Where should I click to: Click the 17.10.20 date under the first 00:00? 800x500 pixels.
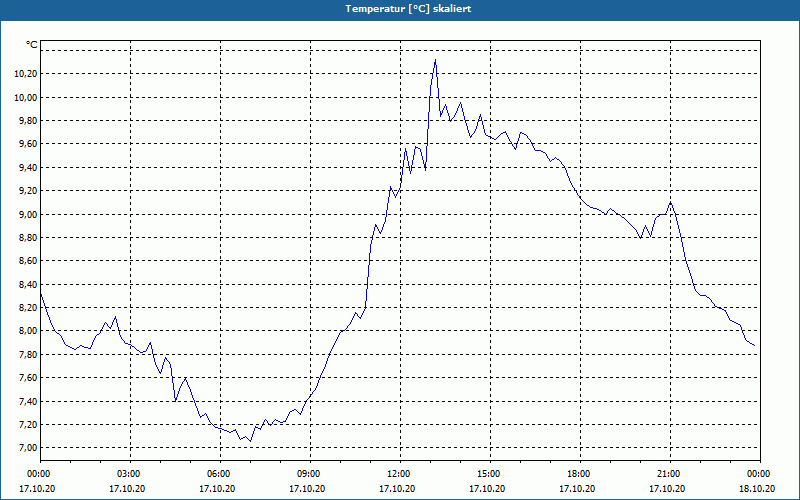click(x=37, y=488)
